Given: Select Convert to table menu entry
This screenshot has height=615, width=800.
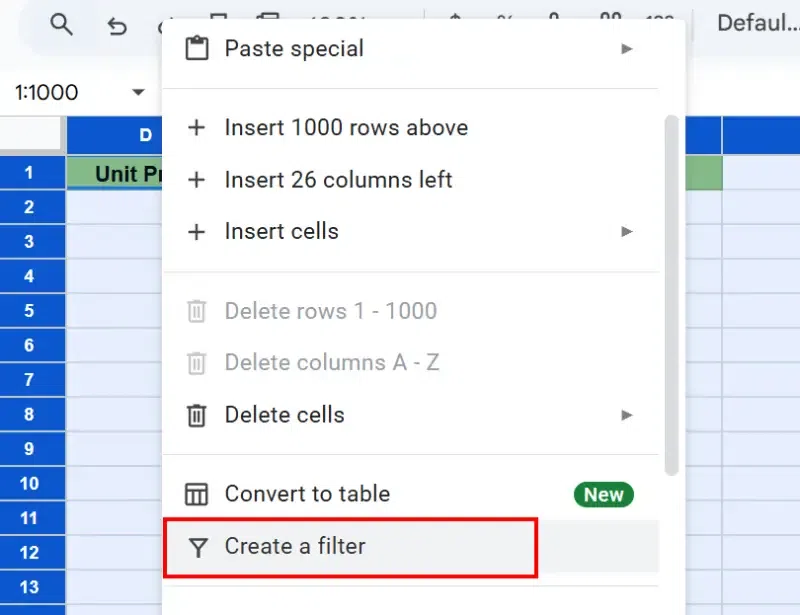Looking at the screenshot, I should click(307, 494).
